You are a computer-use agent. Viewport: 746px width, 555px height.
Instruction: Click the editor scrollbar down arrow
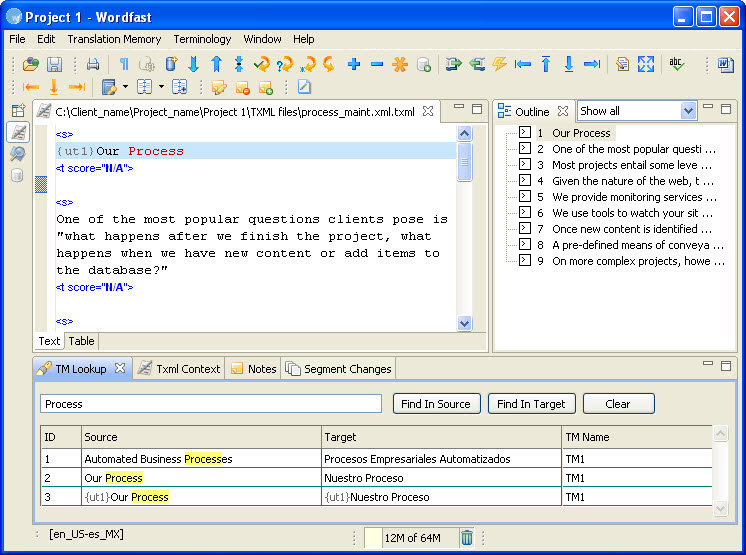[464, 323]
